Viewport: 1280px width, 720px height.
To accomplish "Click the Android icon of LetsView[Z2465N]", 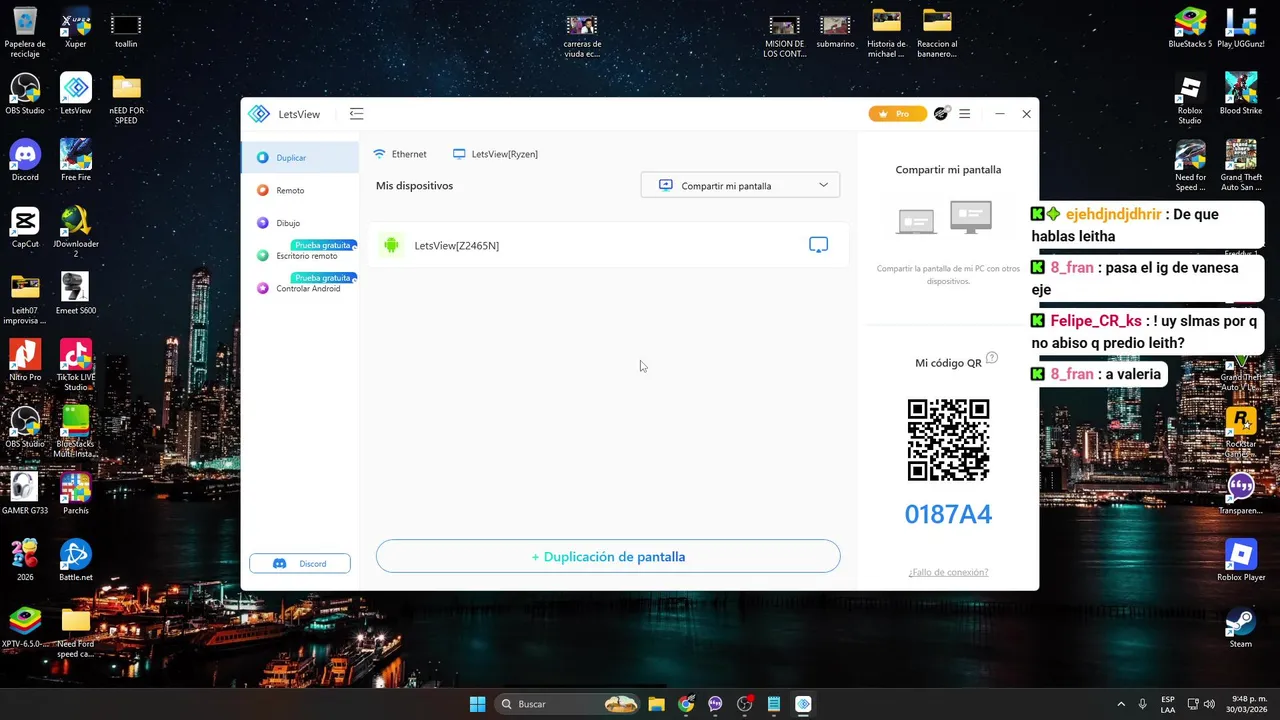I will click(391, 245).
